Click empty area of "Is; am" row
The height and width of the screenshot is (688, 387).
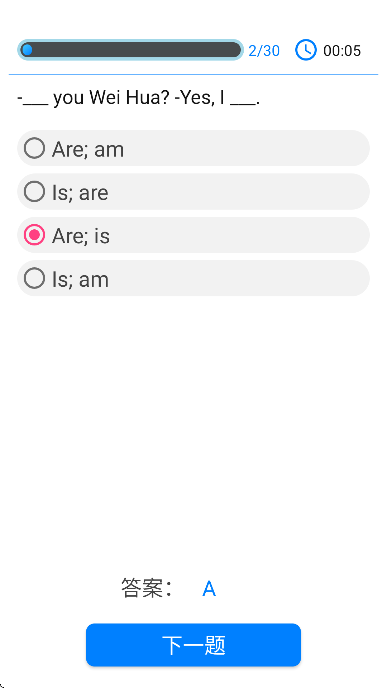[239, 278]
